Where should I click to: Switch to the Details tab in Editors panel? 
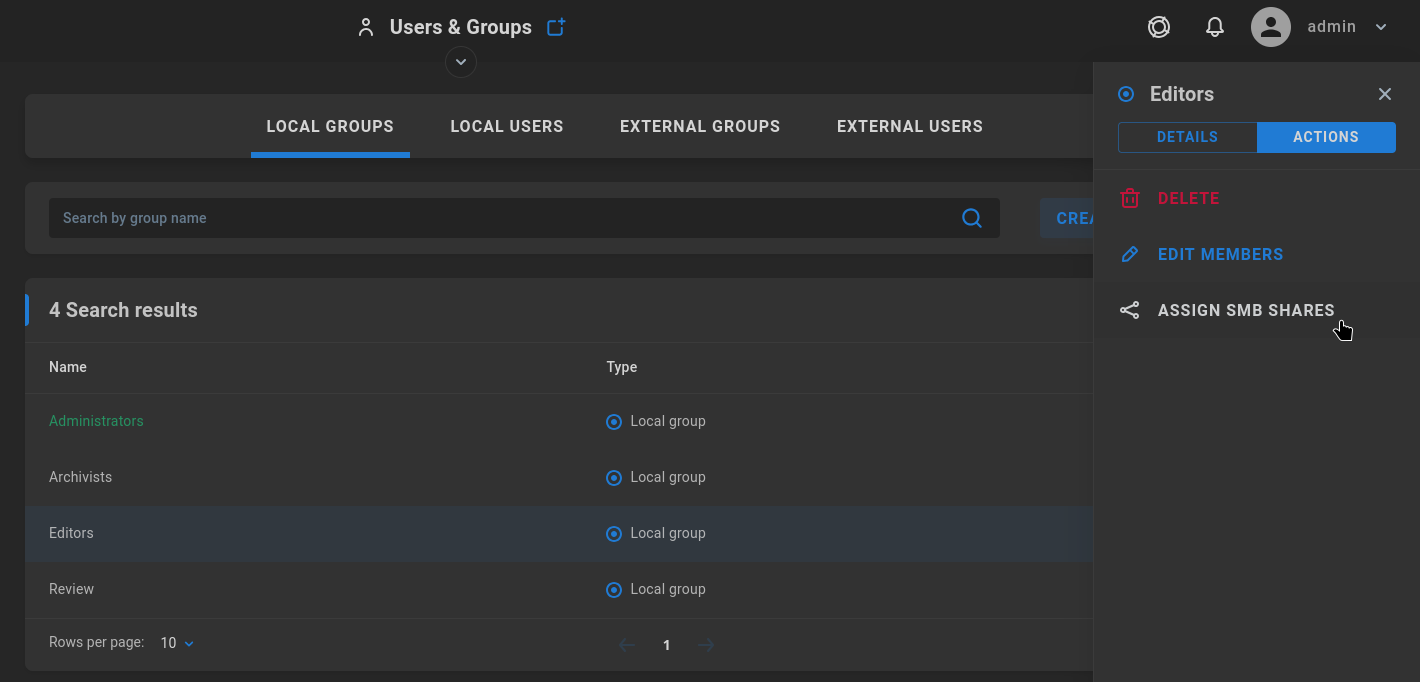pyautogui.click(x=1187, y=137)
